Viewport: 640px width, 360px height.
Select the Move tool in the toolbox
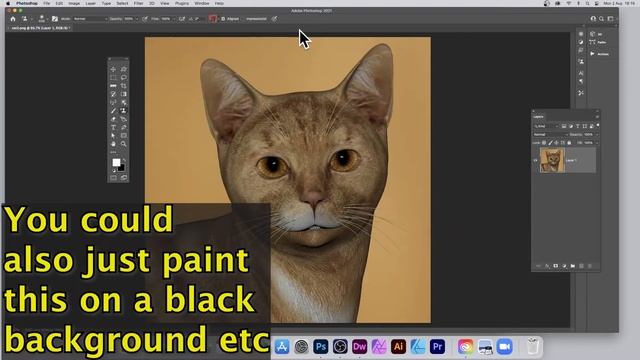tap(113, 69)
